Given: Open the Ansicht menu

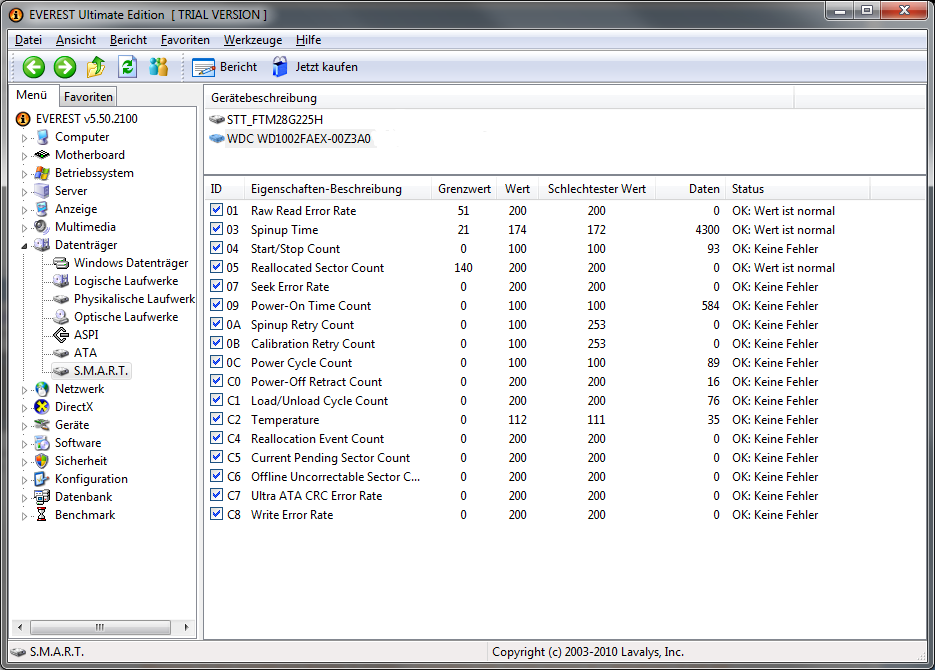Looking at the screenshot, I should pos(76,40).
